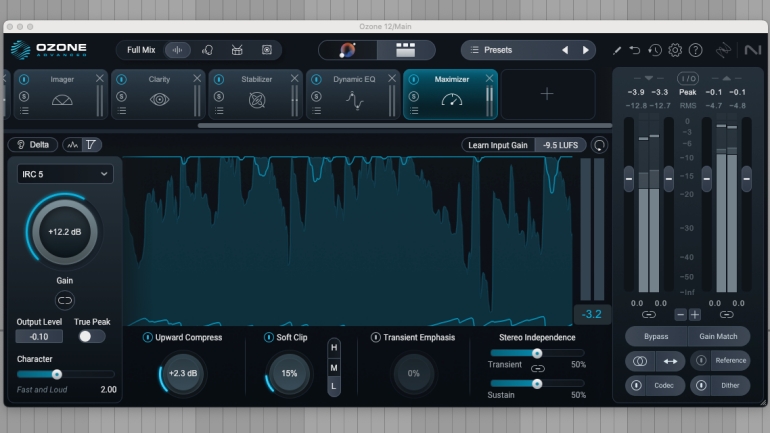This screenshot has height=433, width=770.
Task: Click the Gain Match button
Action: [x=718, y=336]
